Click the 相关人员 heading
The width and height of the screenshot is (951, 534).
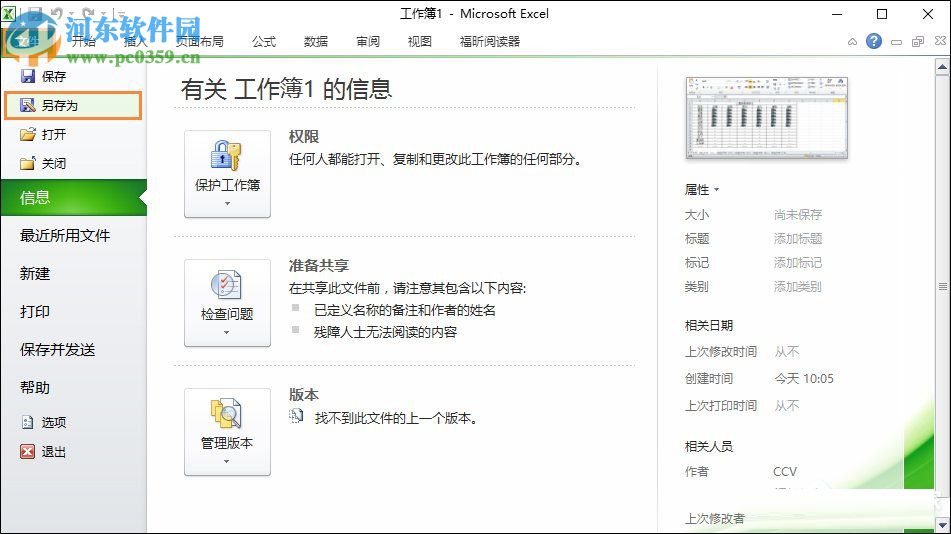pyautogui.click(x=708, y=447)
